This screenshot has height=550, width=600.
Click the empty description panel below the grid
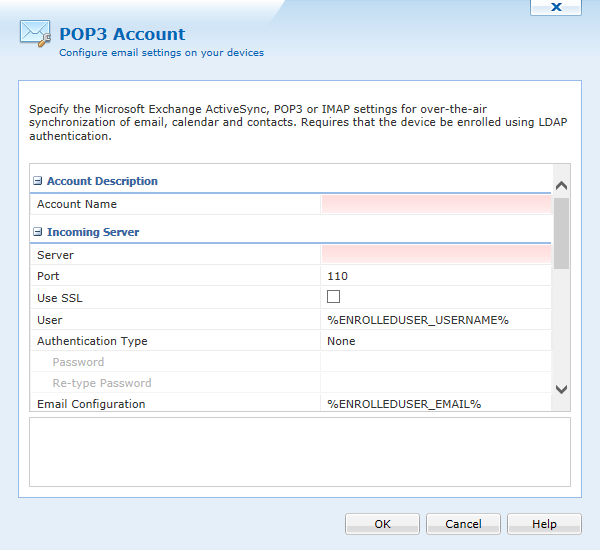(300, 452)
